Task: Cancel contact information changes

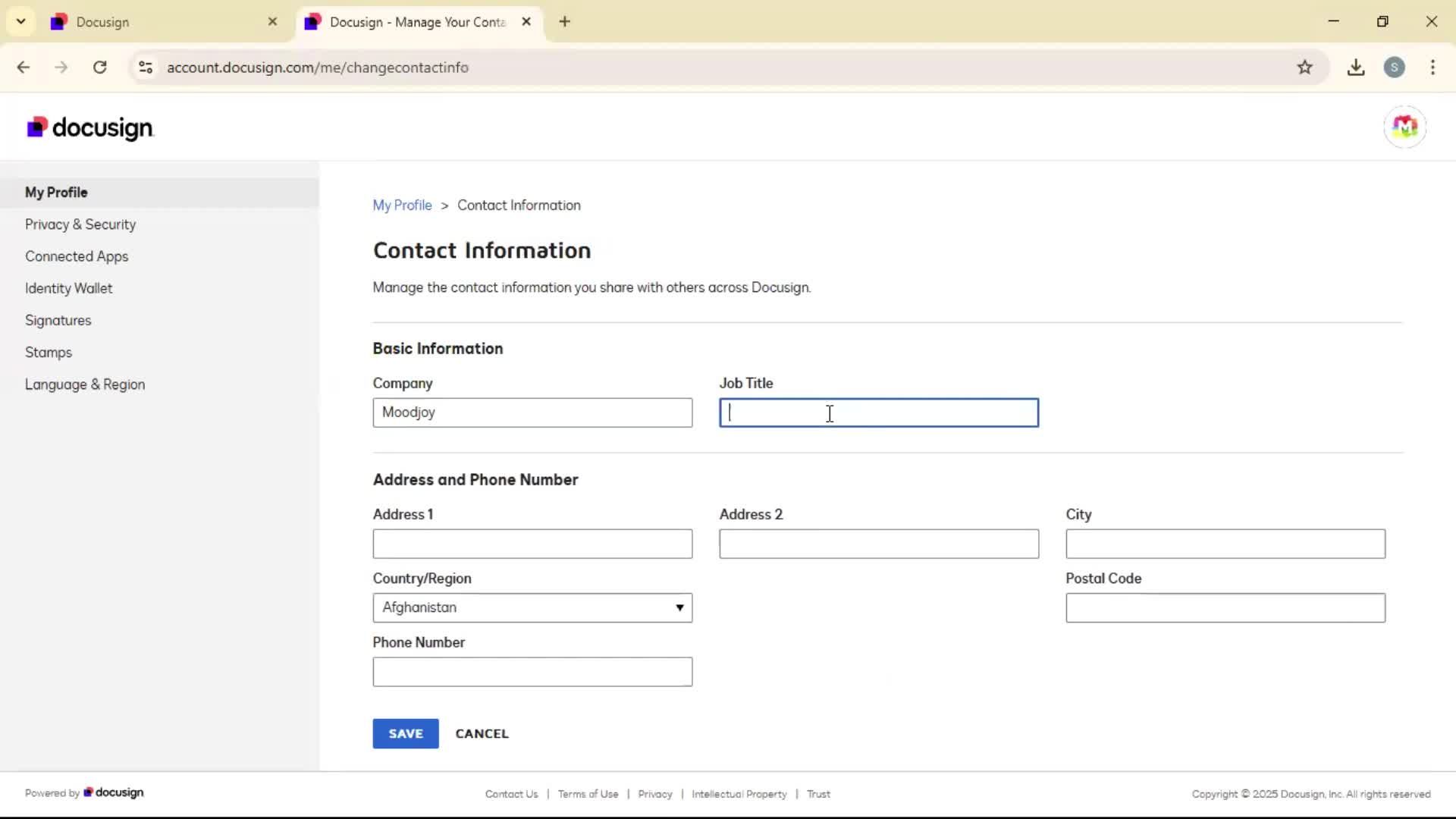Action: (482, 733)
